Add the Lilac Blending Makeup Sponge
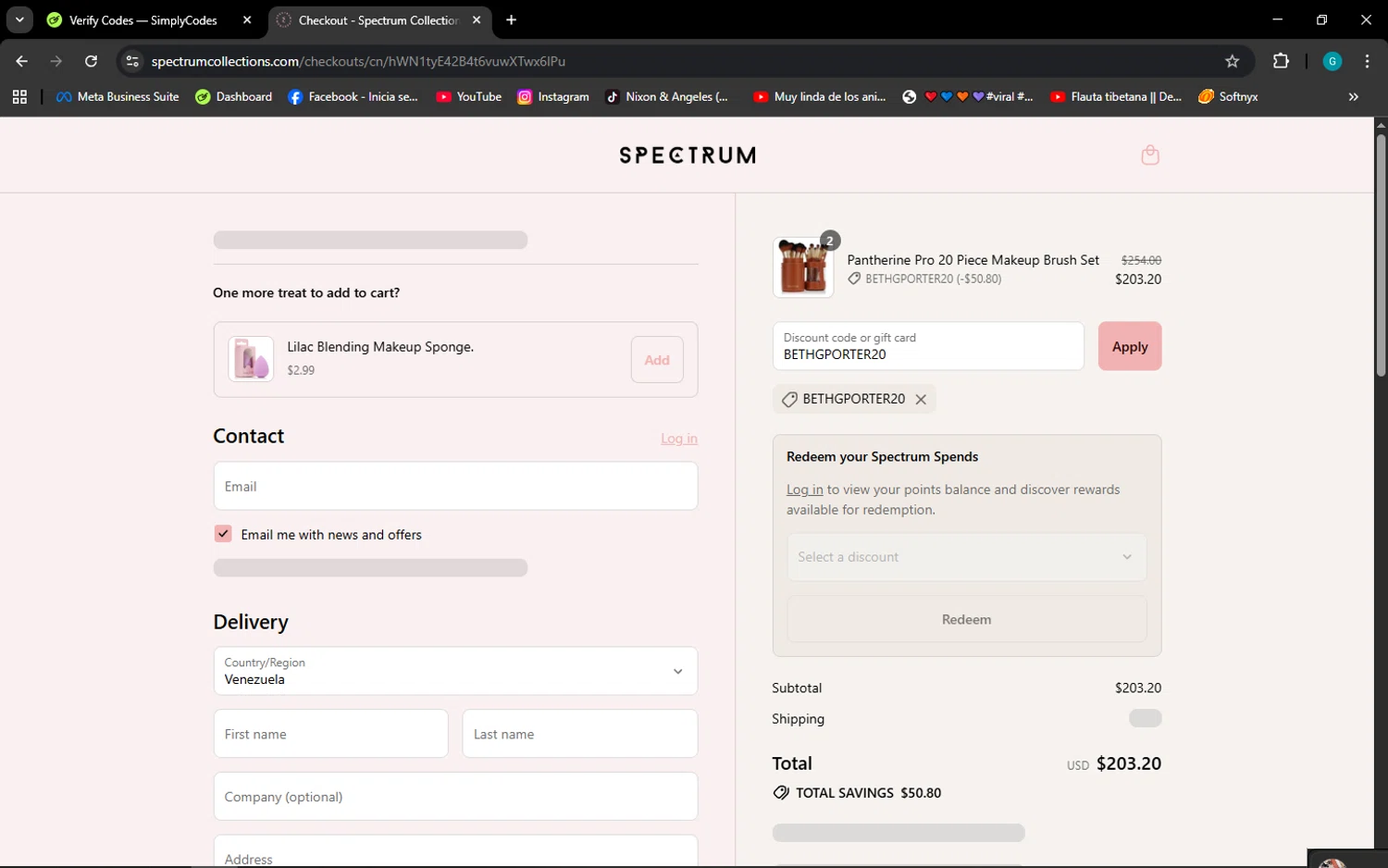This screenshot has height=868, width=1388. coord(657,360)
